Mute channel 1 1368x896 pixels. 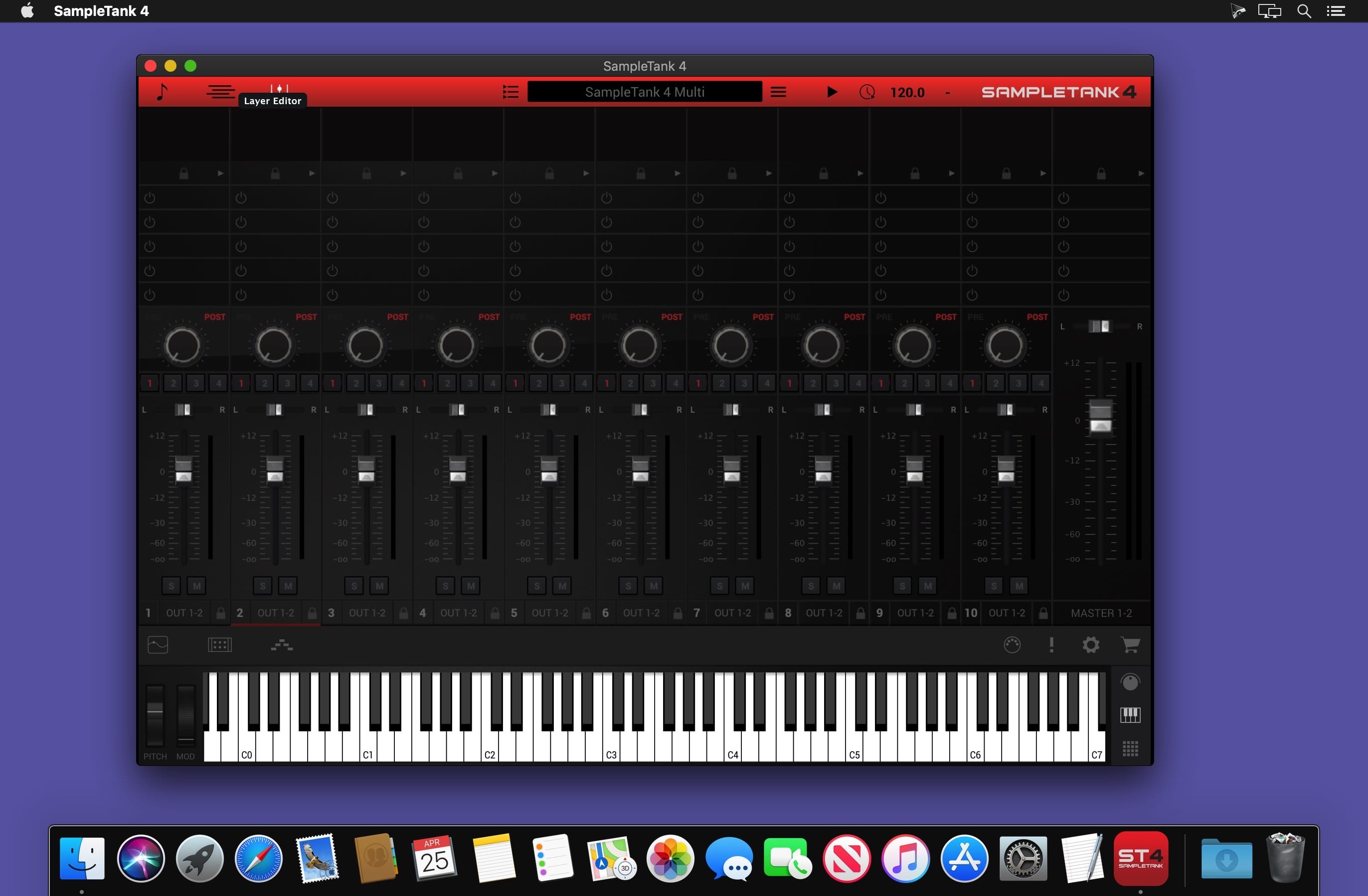point(196,586)
